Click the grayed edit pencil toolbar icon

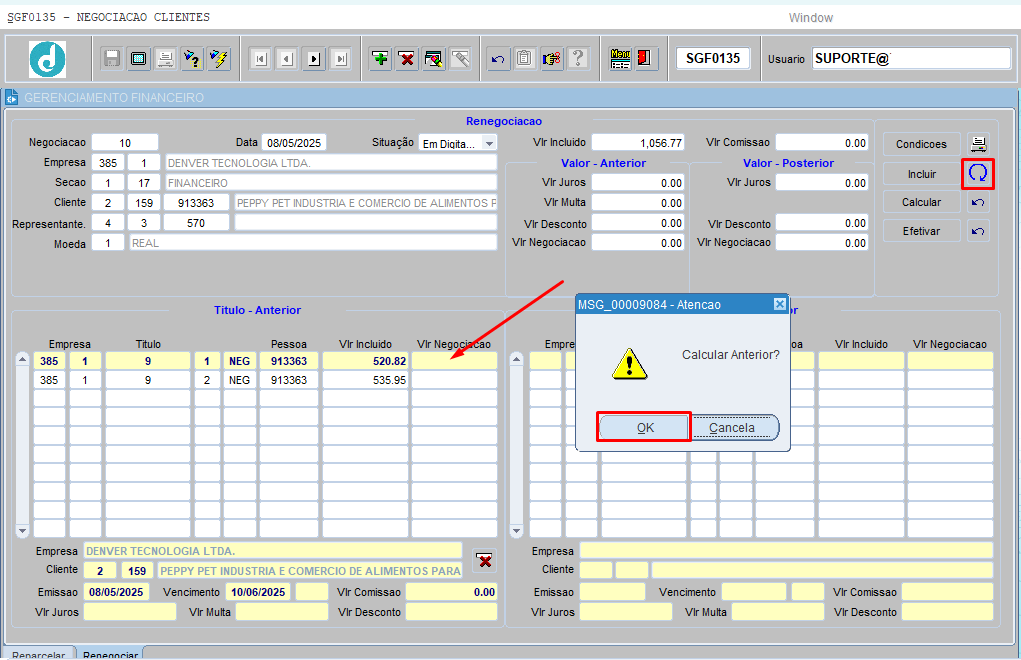coord(460,59)
